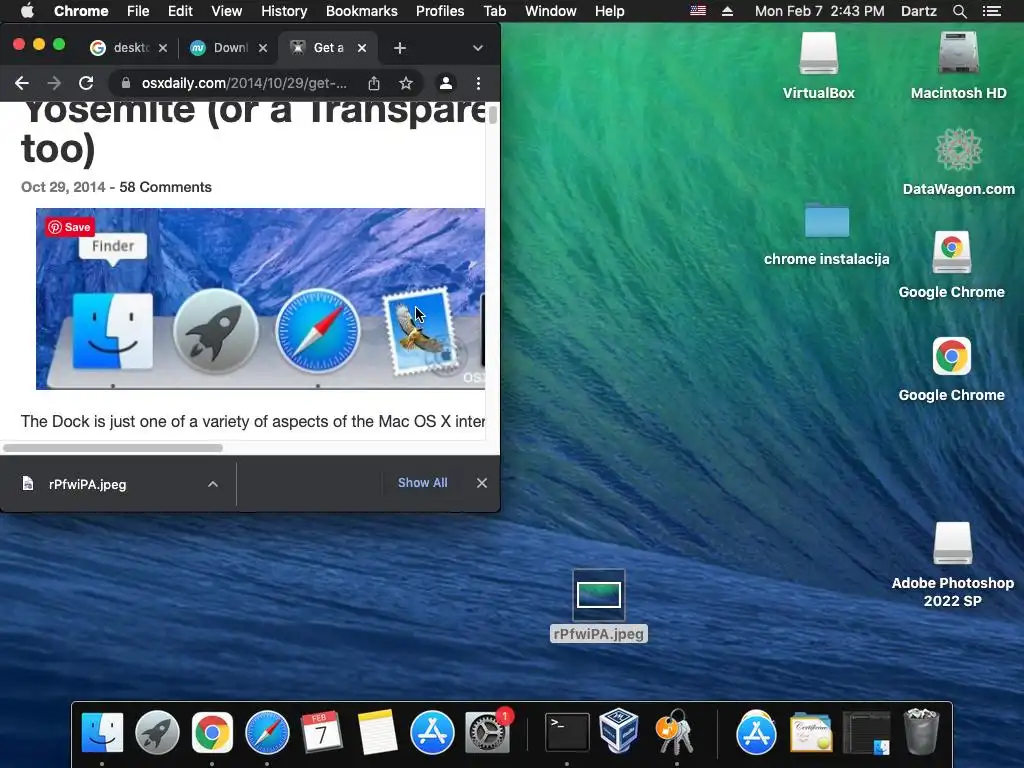View site info via the lock icon
Image resolution: width=1024 pixels, height=768 pixels.
click(x=125, y=83)
